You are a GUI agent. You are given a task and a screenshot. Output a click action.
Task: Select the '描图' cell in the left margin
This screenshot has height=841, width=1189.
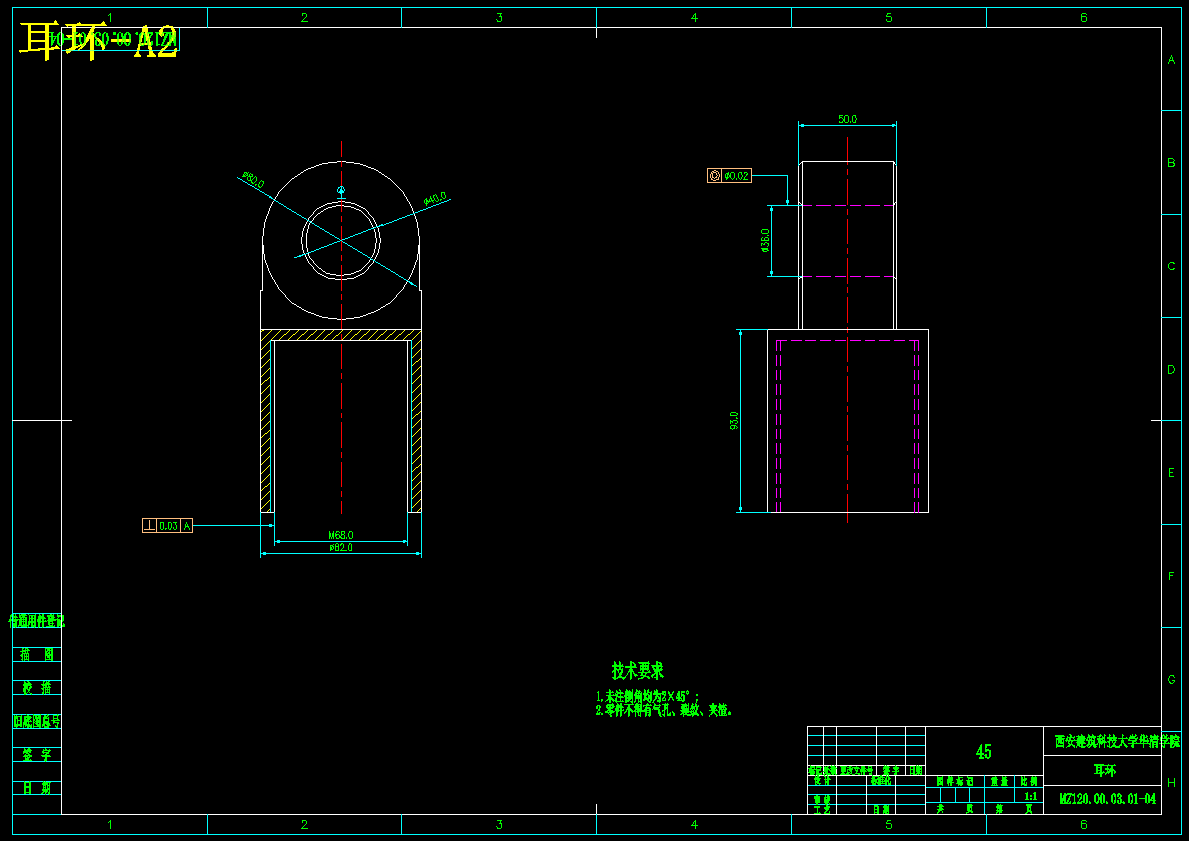(x=36, y=654)
